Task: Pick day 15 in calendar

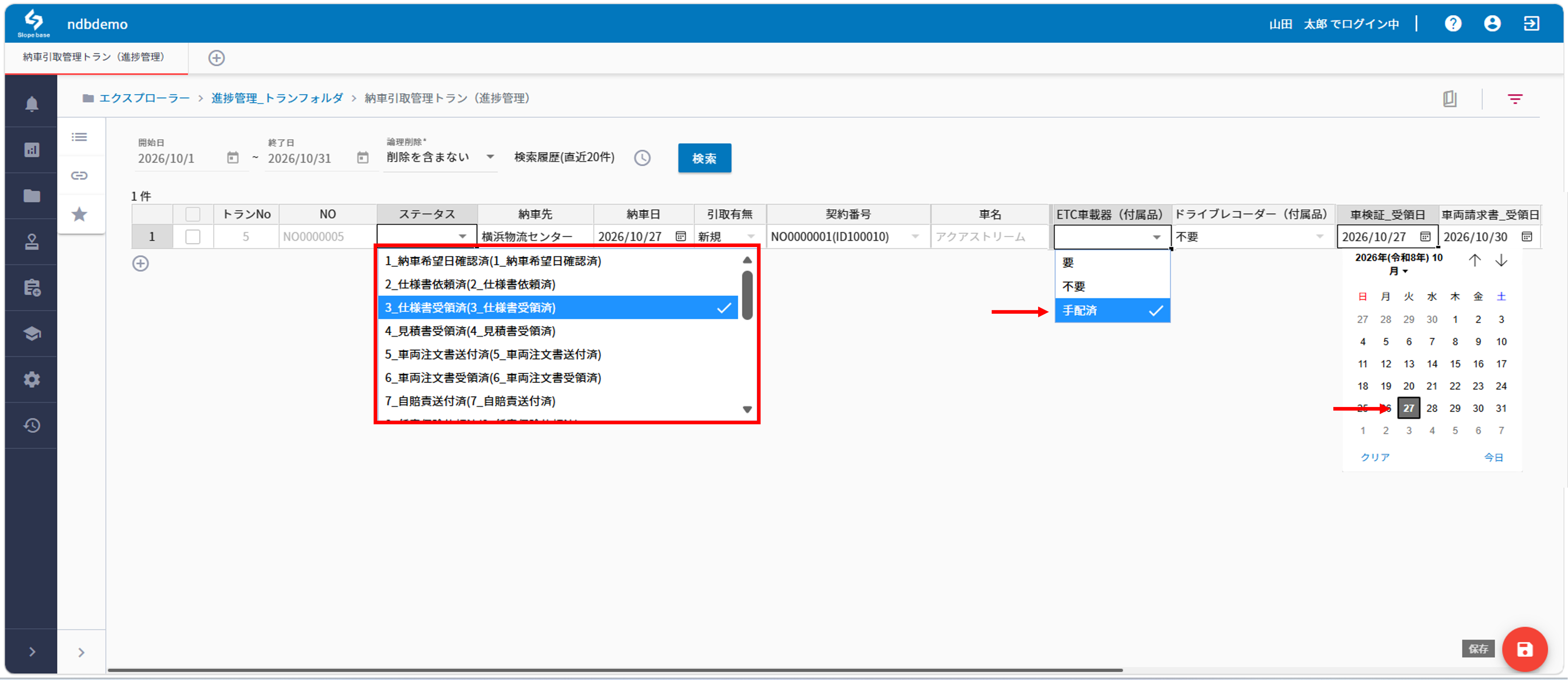Action: click(1455, 364)
